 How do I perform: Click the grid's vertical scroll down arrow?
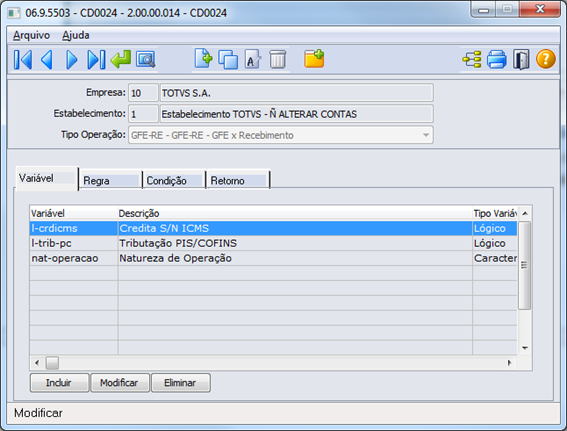point(525,348)
